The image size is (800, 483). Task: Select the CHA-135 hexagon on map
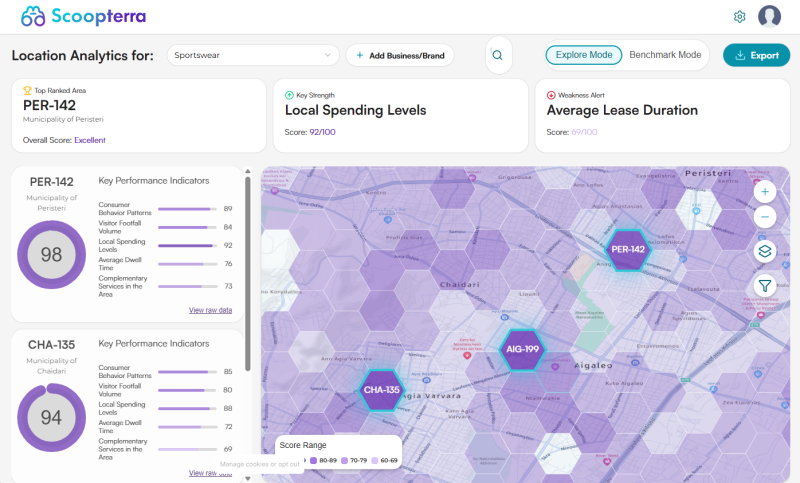(381, 390)
